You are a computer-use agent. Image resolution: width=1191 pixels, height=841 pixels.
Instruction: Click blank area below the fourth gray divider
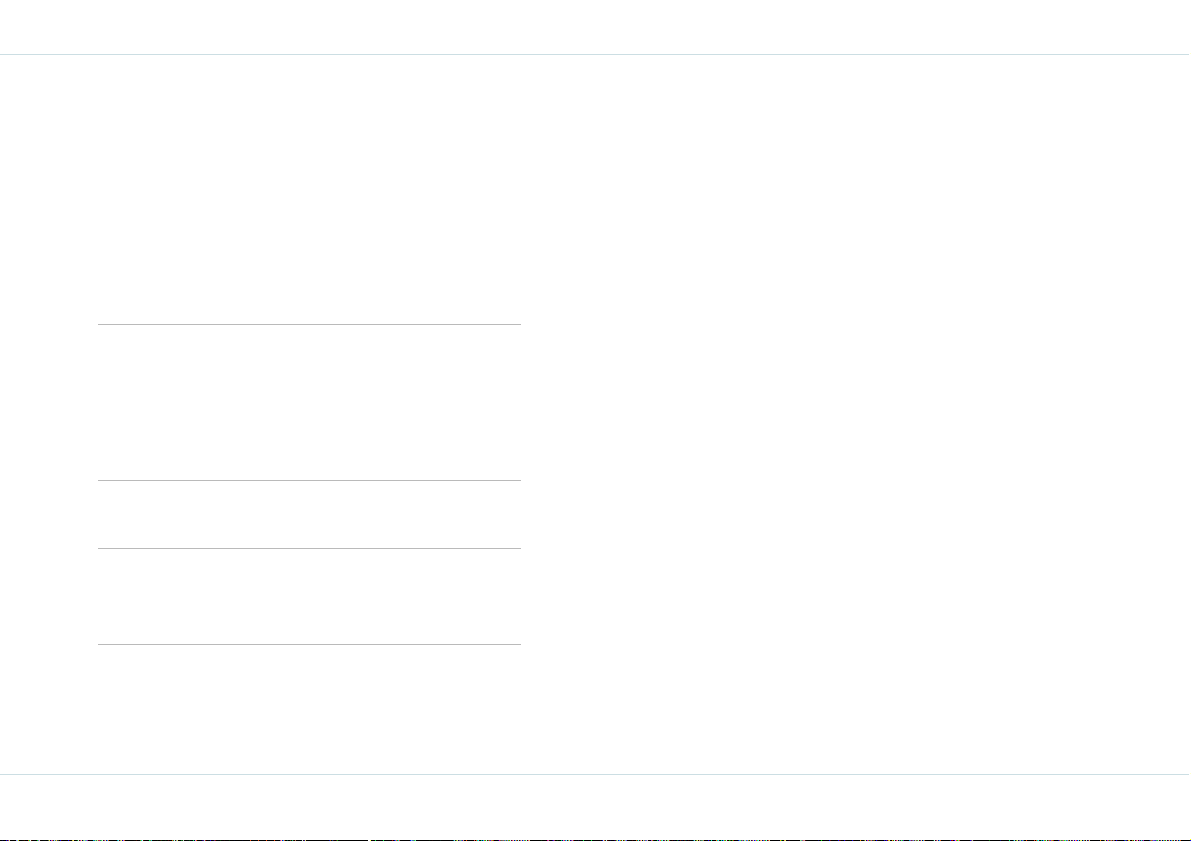(x=309, y=709)
